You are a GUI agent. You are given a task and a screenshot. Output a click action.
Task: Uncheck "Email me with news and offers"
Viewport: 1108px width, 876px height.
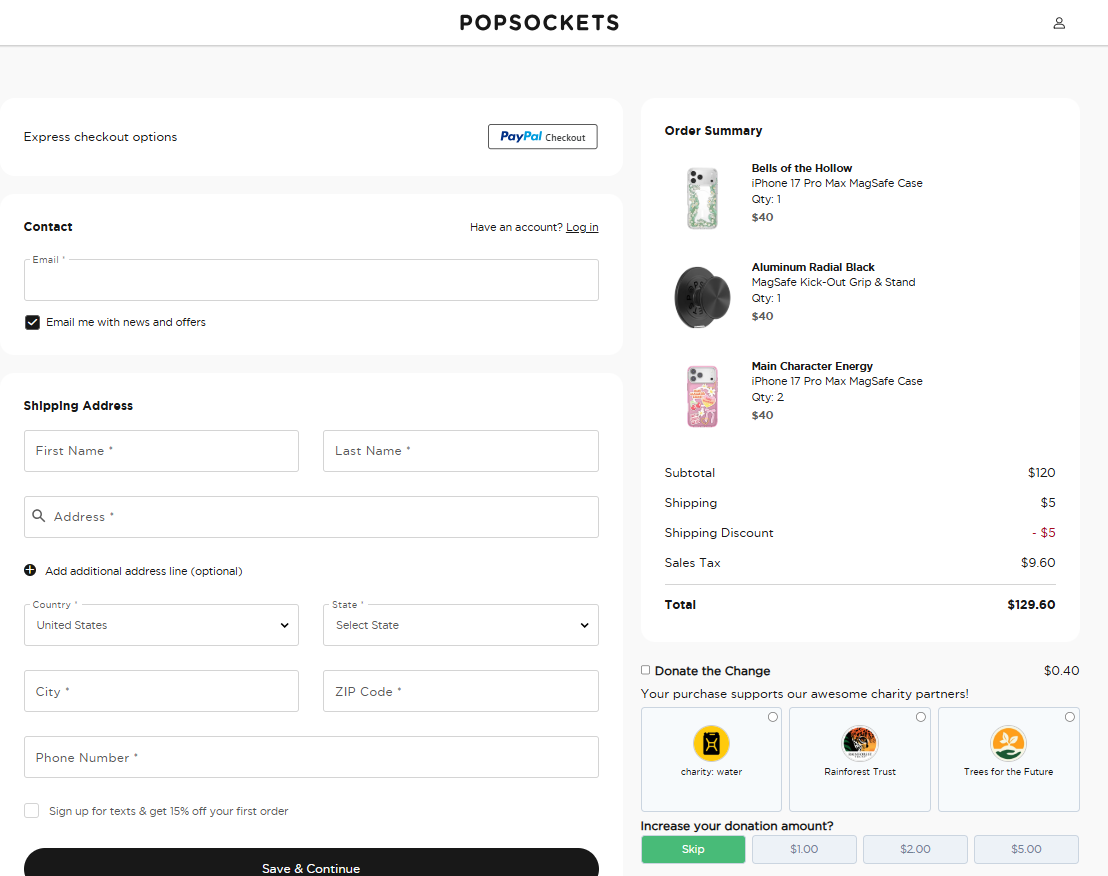(x=32, y=322)
